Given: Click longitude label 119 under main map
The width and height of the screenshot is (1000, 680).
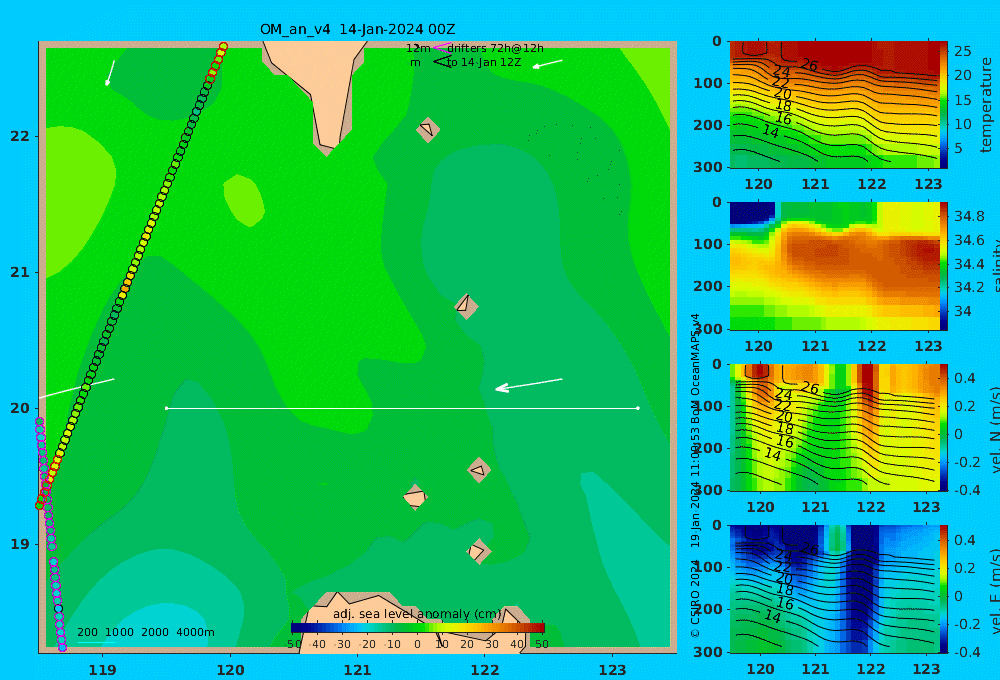Looking at the screenshot, I should (103, 670).
